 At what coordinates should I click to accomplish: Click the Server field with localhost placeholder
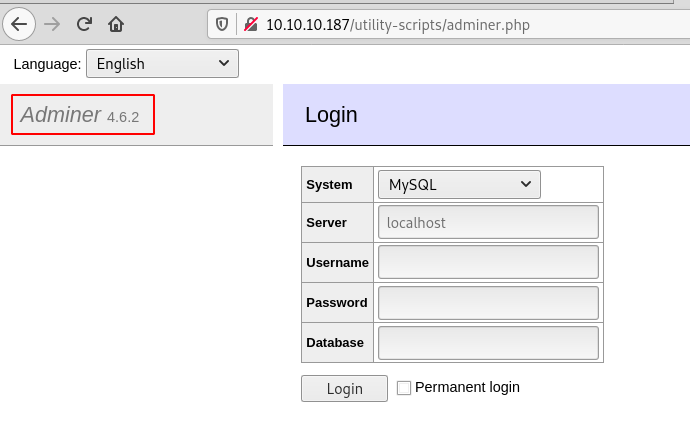tap(488, 222)
